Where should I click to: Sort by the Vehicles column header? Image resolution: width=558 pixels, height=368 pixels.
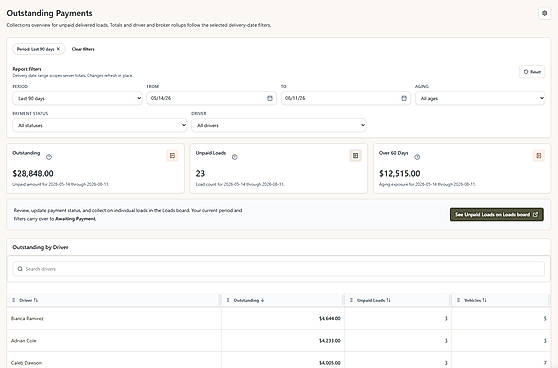coord(475,300)
